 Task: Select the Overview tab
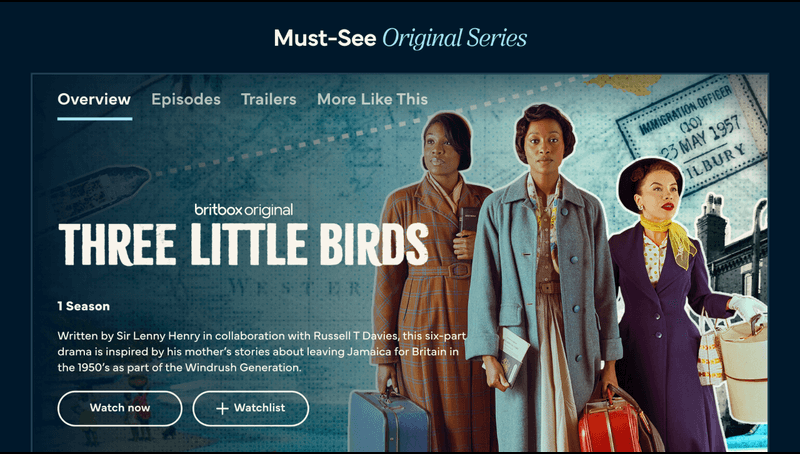click(94, 99)
